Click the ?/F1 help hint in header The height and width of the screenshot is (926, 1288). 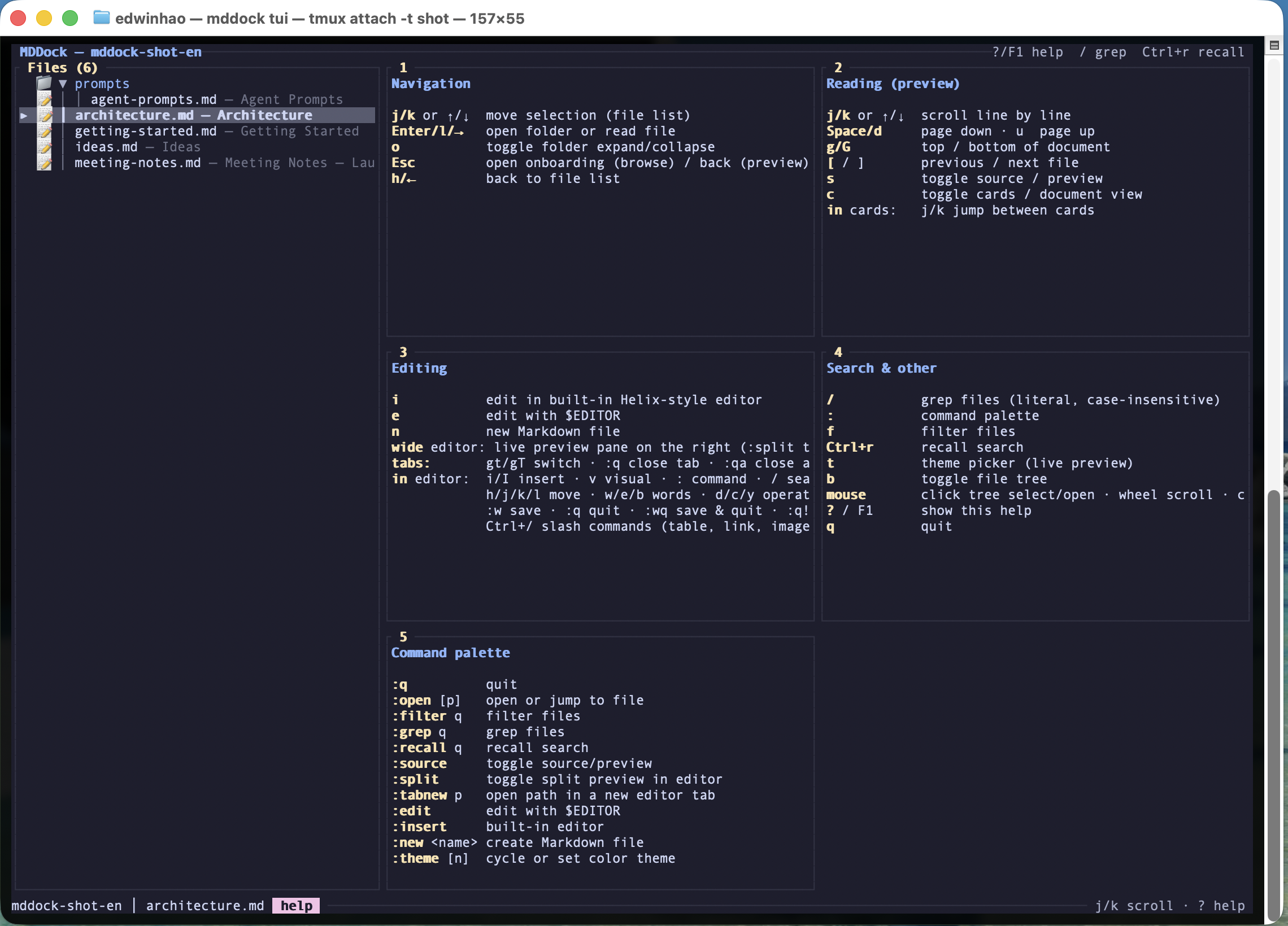pos(1028,53)
